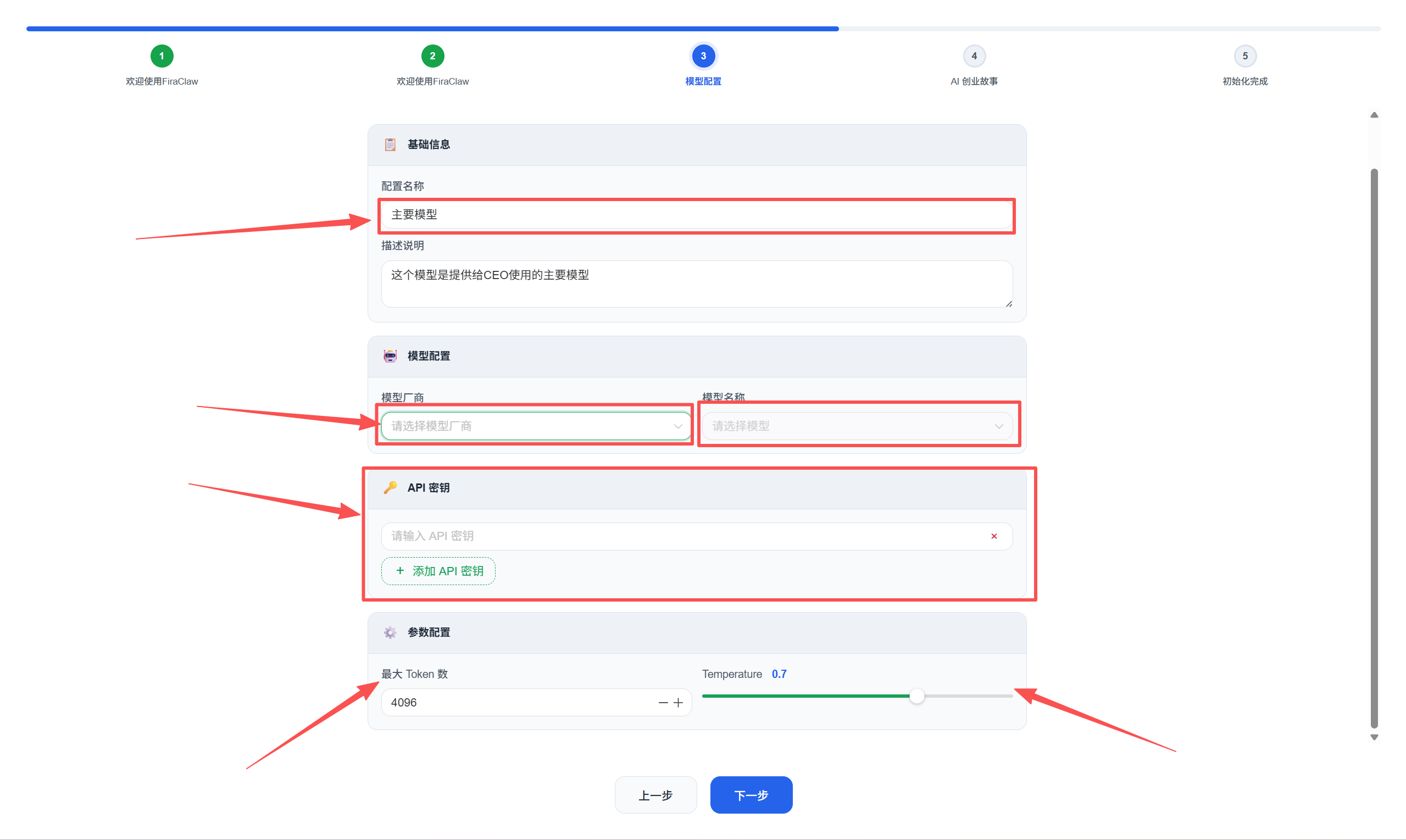This screenshot has width=1406, height=840.
Task: Click the key icon beside API 密钥
Action: tap(390, 487)
